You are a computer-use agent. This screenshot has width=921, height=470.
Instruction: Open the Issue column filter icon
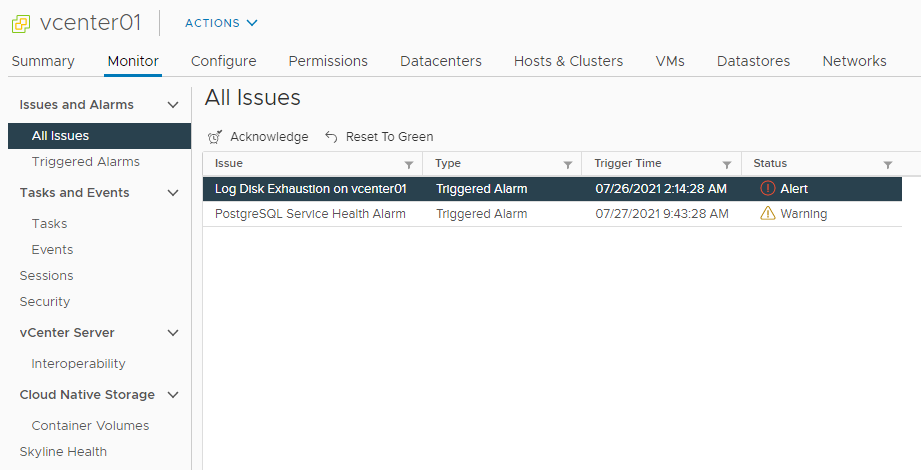pyautogui.click(x=408, y=164)
